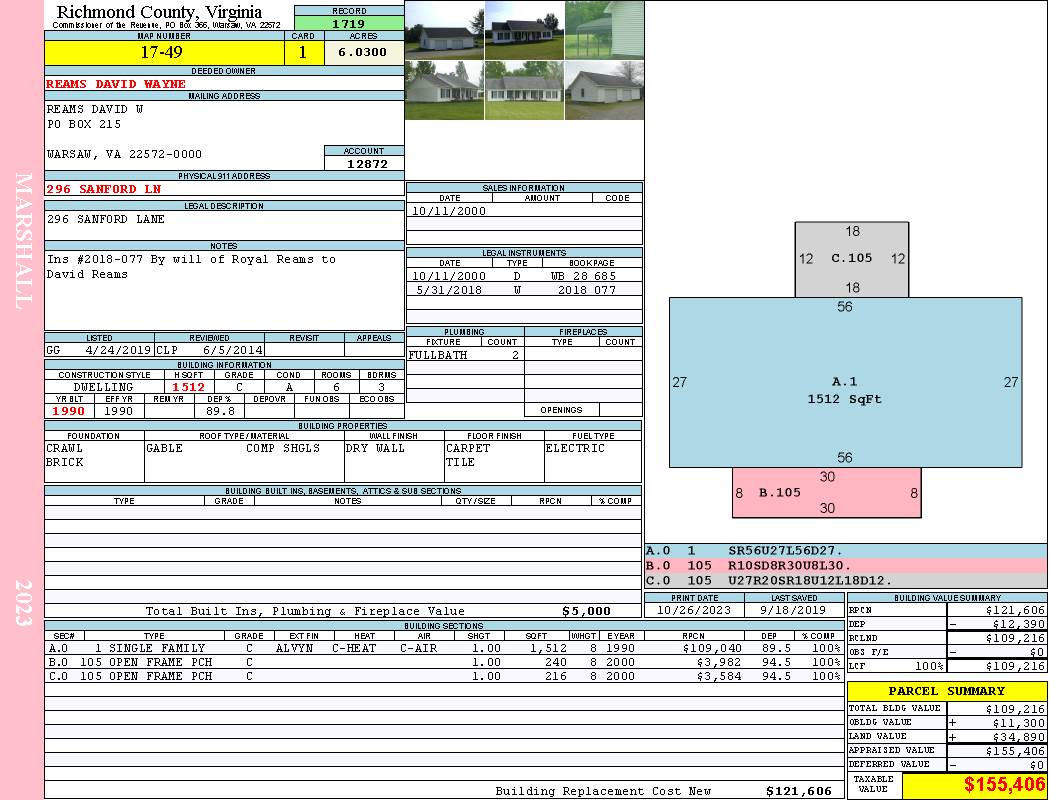Open the top-left house photo thumbnail
Image resolution: width=1050 pixels, height=800 pixels.
pyautogui.click(x=445, y=30)
